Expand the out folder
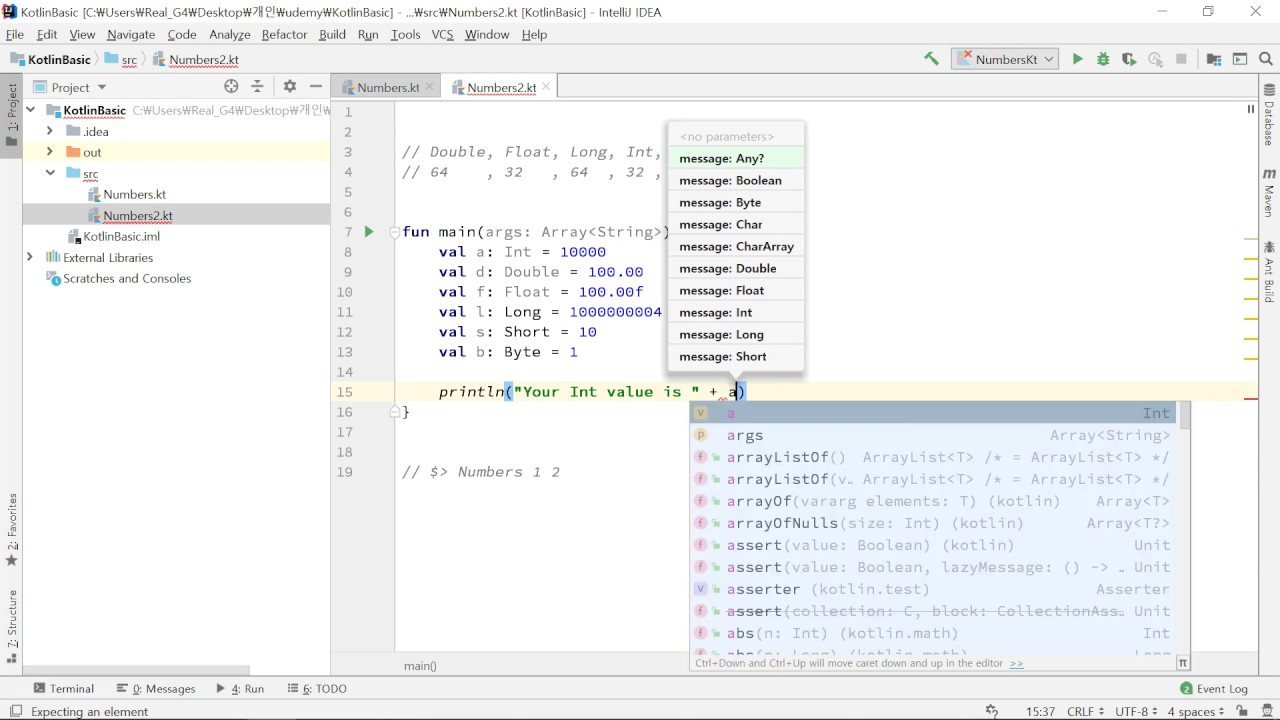 tap(50, 152)
